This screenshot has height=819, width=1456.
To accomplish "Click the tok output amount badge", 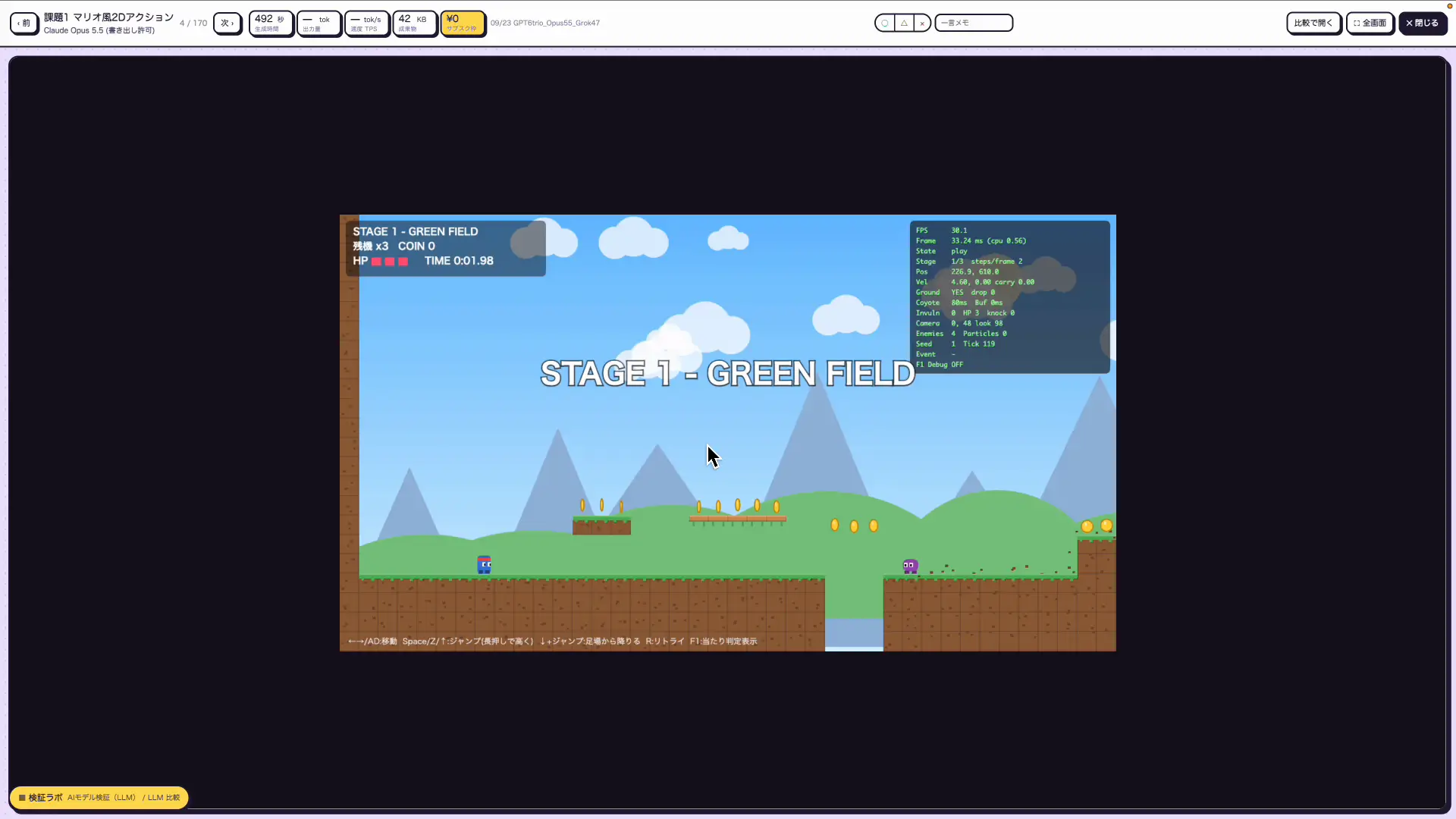I will click(318, 23).
